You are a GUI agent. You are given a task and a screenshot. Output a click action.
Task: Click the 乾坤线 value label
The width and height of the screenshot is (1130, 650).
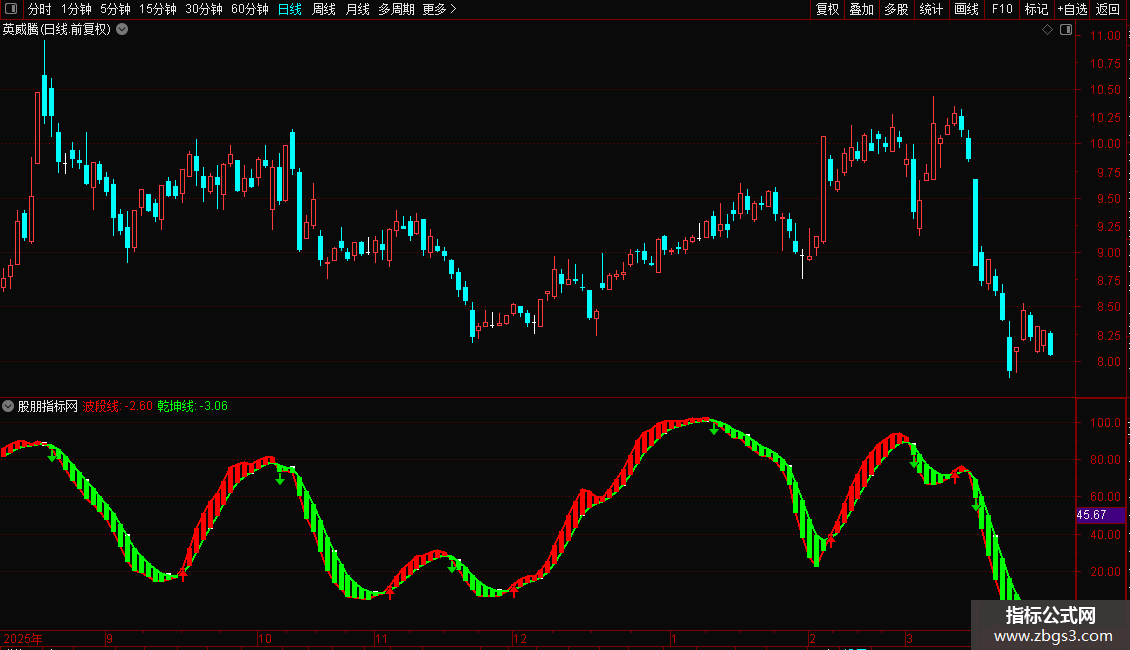(192, 406)
